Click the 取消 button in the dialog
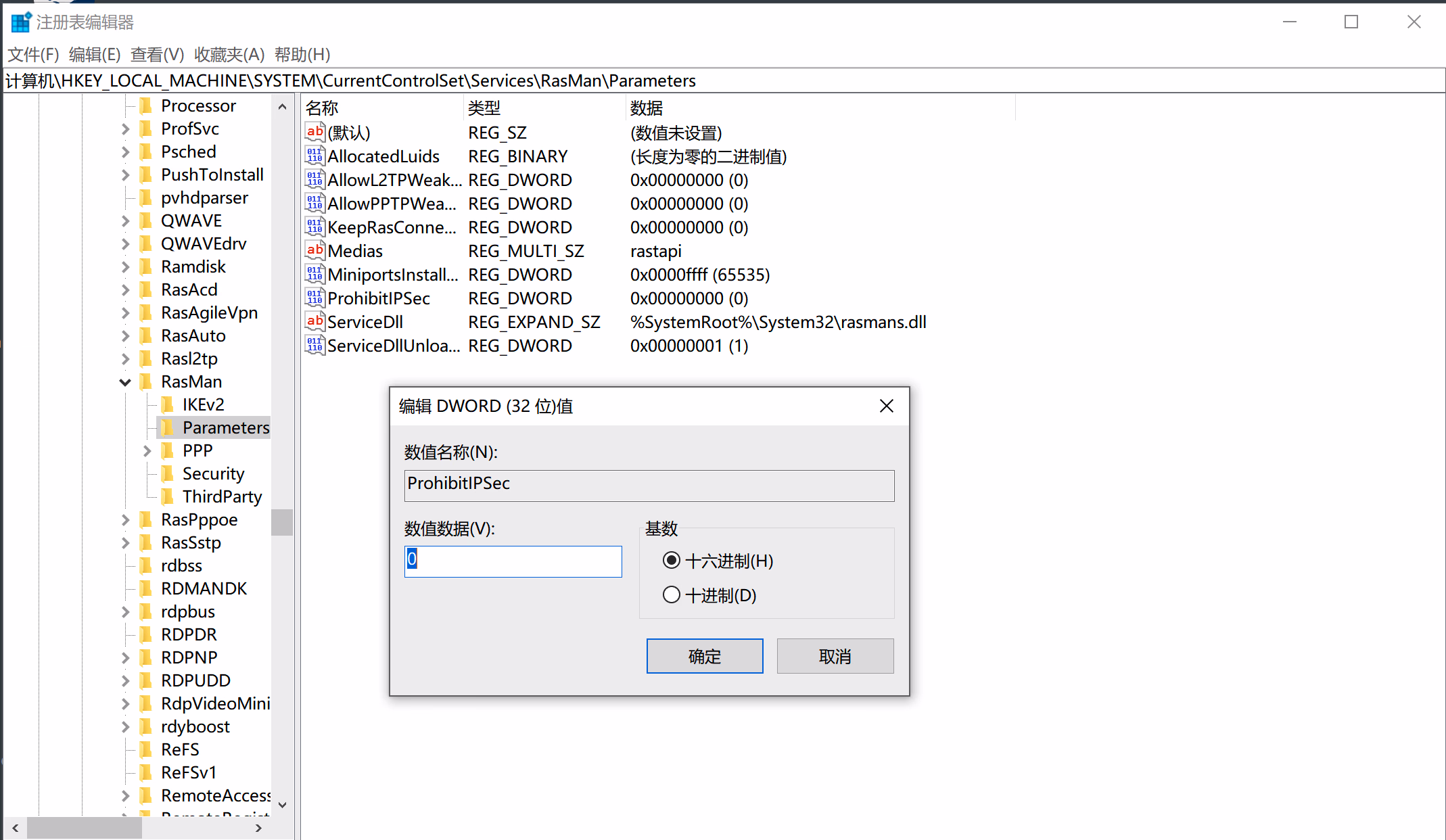This screenshot has width=1446, height=840. 835,656
